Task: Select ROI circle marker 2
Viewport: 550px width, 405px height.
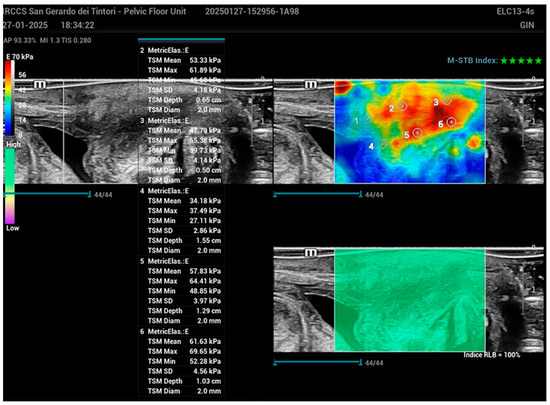Action: click(402, 105)
